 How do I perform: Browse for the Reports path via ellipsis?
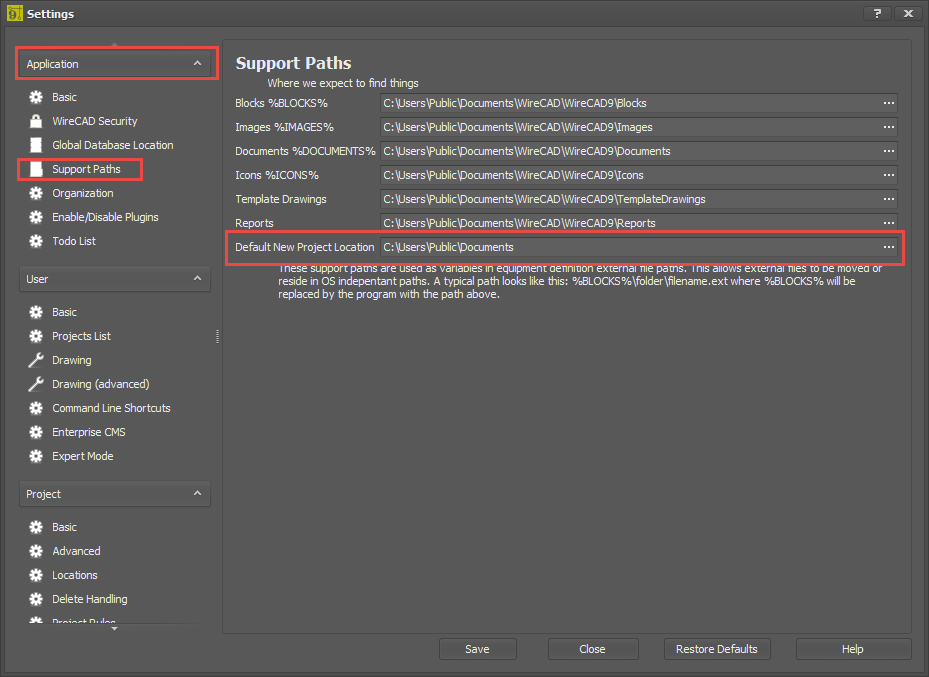click(889, 223)
